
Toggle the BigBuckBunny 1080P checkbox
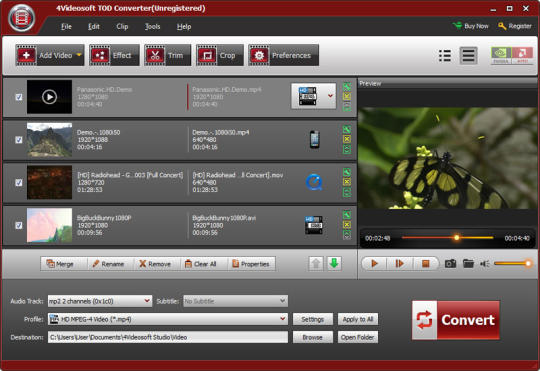click(x=19, y=225)
